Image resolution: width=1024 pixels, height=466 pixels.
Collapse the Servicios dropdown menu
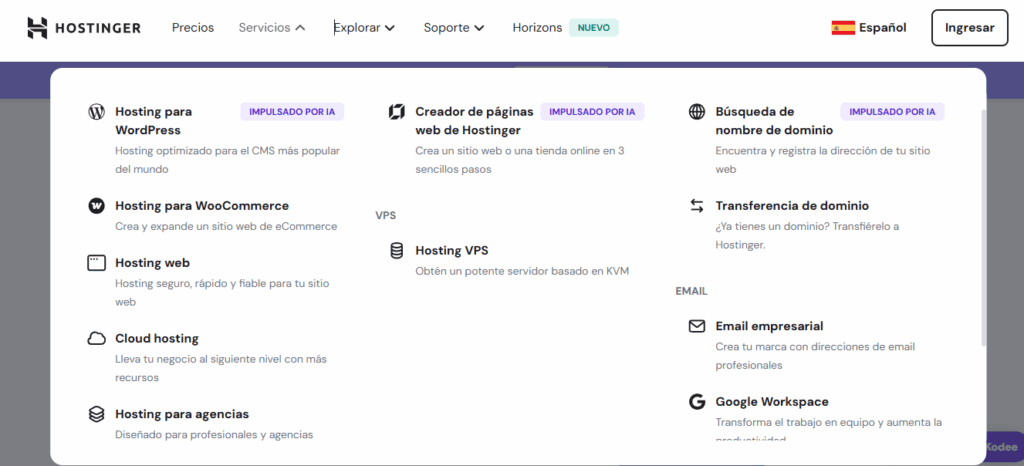pyautogui.click(x=272, y=28)
